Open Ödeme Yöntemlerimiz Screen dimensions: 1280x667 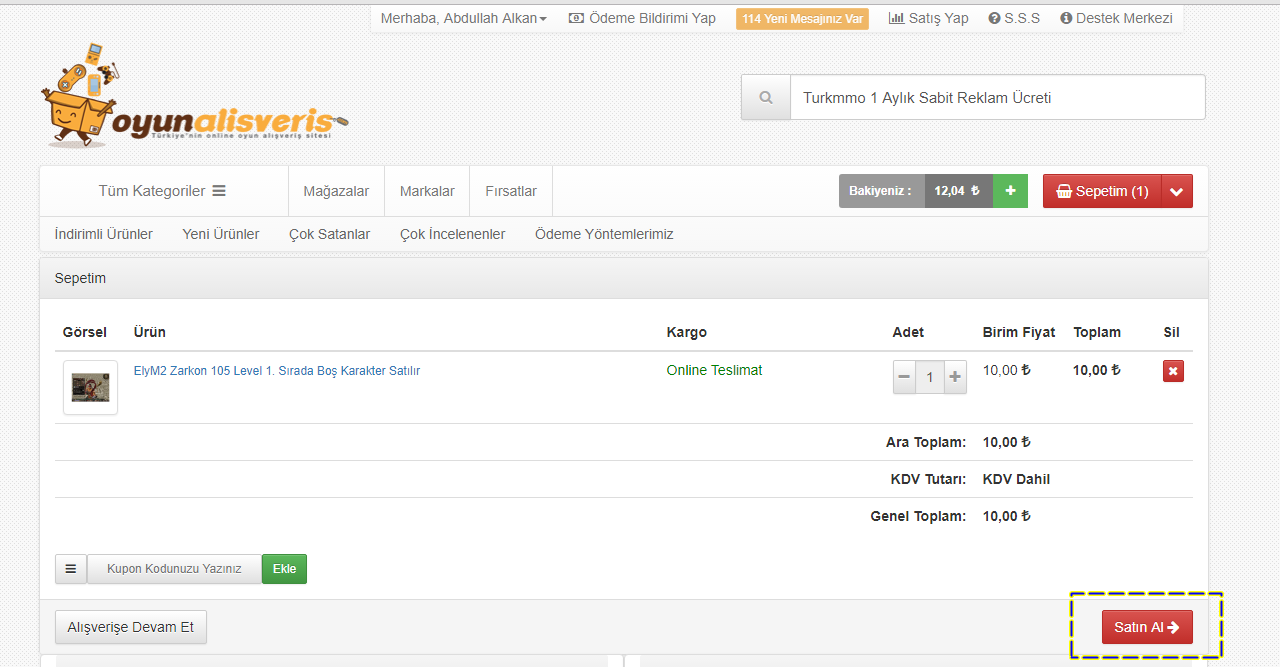[x=604, y=234]
